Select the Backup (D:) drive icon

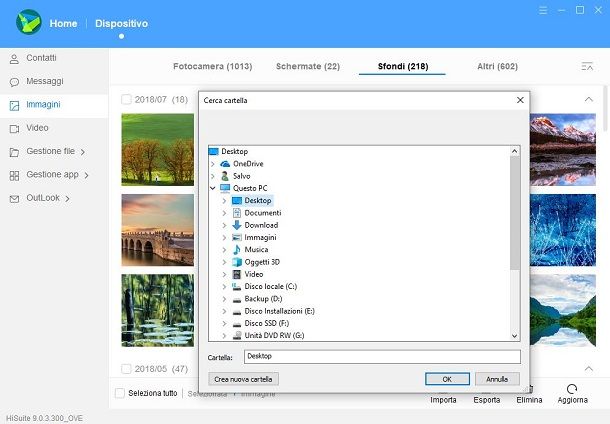(237, 300)
